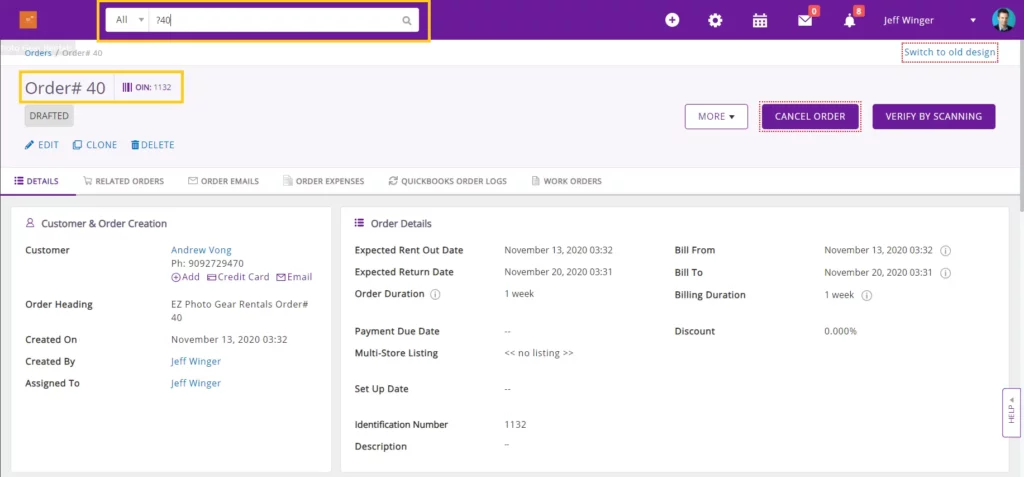This screenshot has width=1024, height=477.
Task: Click the Jeff Winger profile avatar
Action: [x=1002, y=20]
